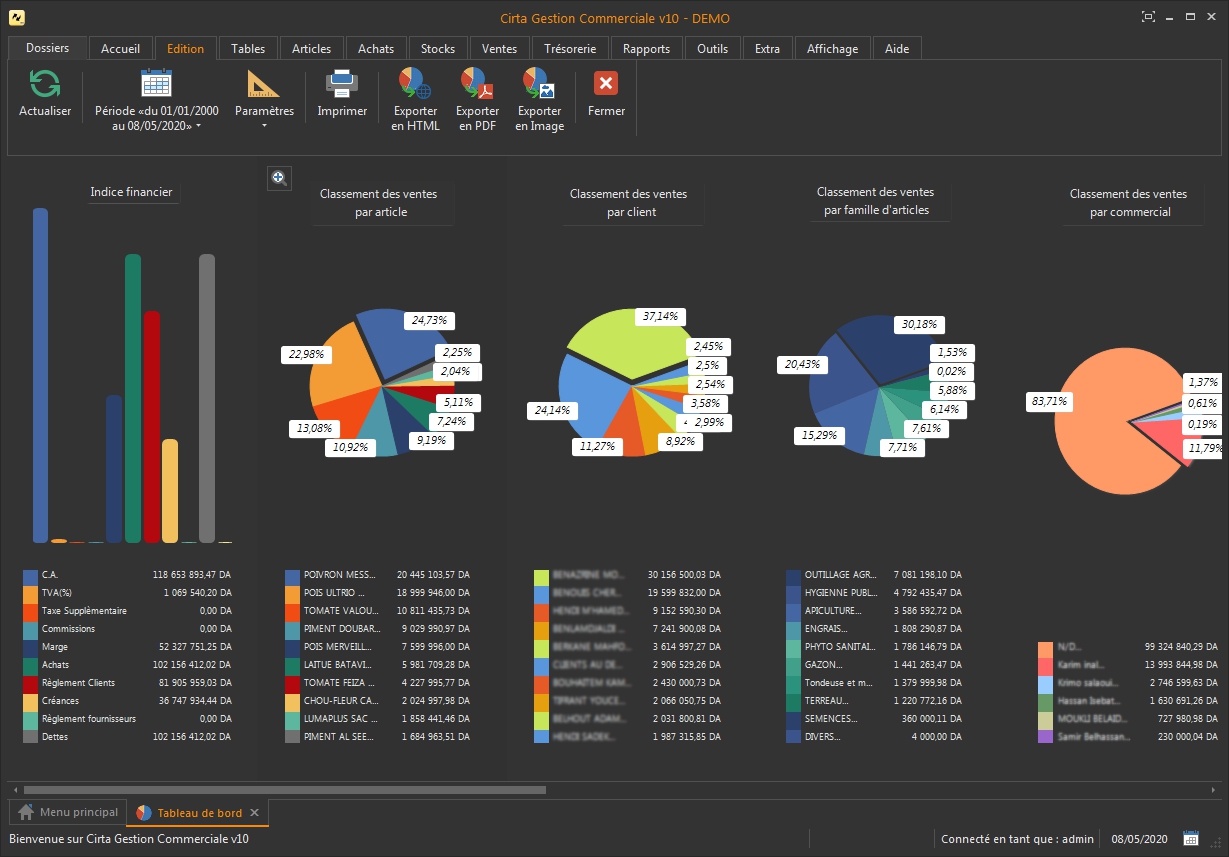Click the "37,14%" pie label

pos(660,316)
